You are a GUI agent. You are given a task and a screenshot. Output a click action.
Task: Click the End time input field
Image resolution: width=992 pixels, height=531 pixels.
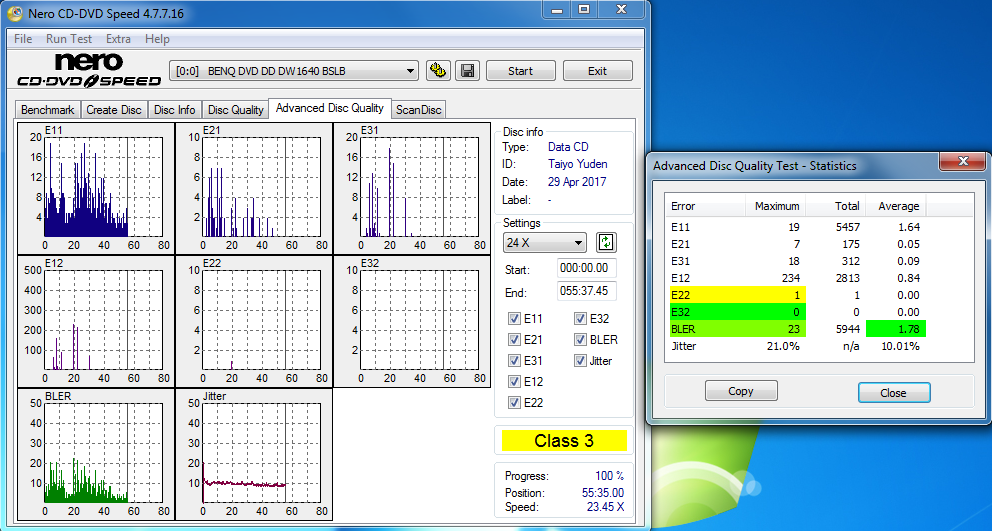tap(586, 290)
